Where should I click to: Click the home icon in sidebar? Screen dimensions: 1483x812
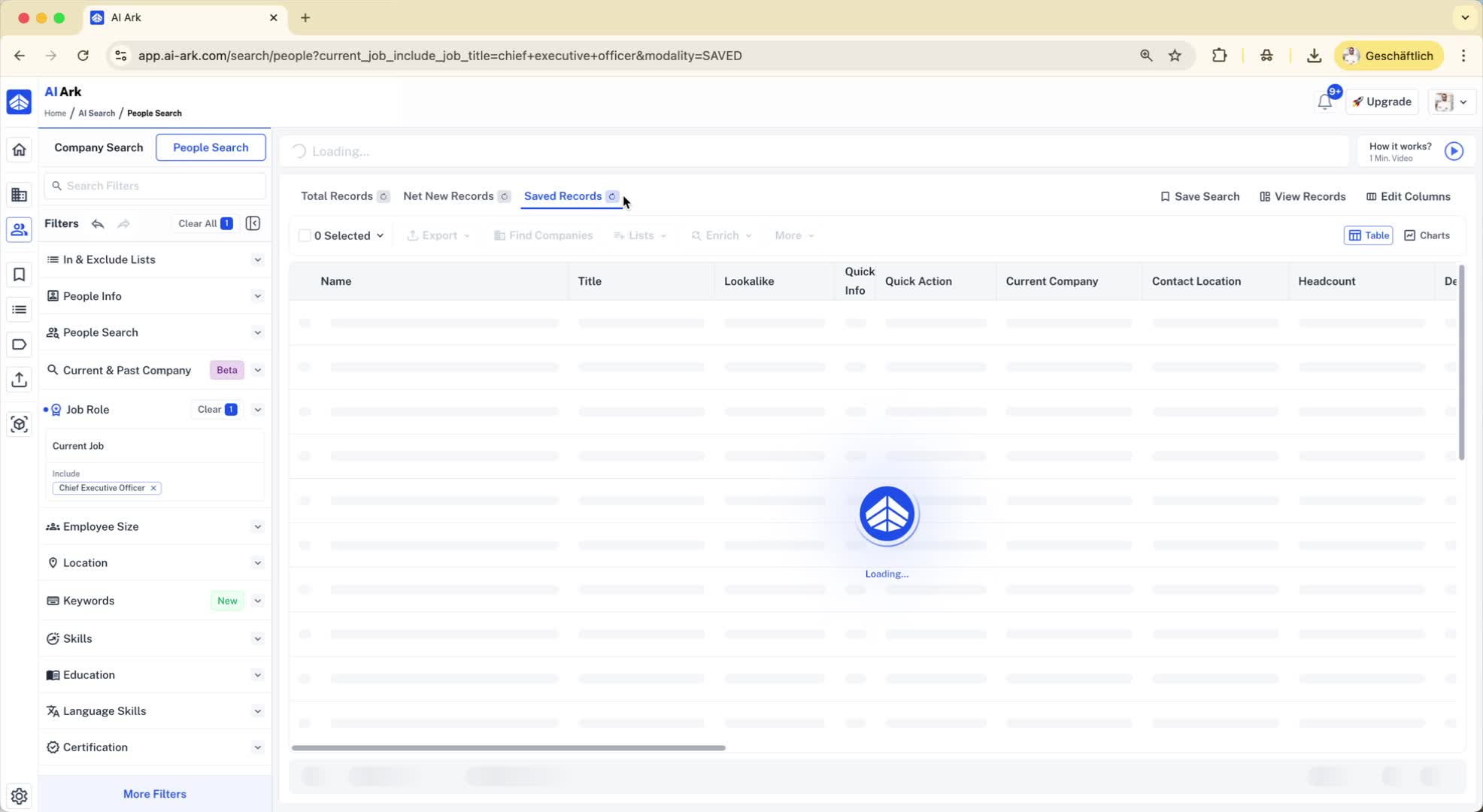19,150
